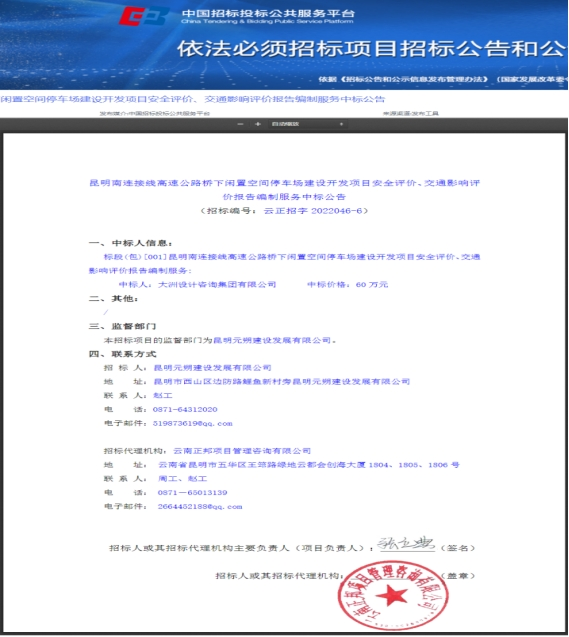Click the zoom in plus button
The height and width of the screenshot is (637, 569).
click(257, 124)
